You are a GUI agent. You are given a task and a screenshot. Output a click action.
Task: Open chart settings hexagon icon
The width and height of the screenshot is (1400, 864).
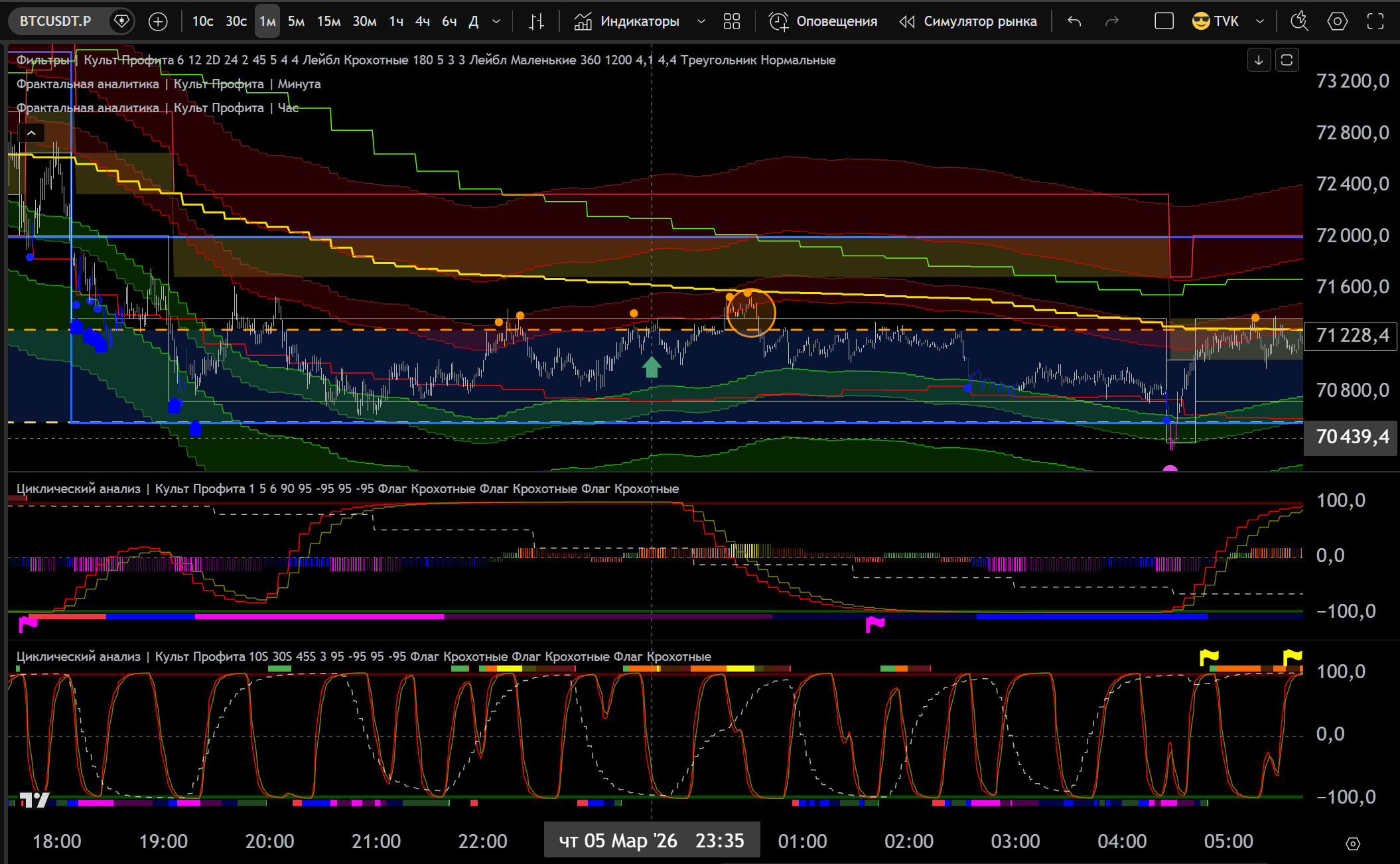coord(1337,21)
